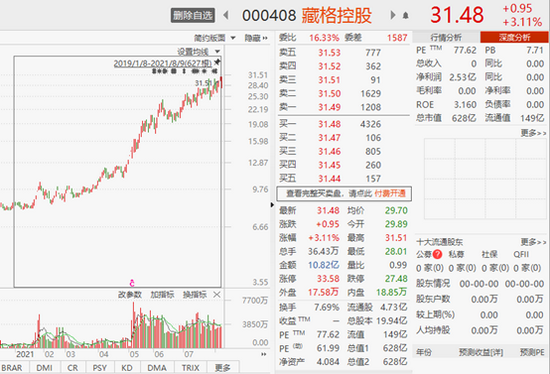Click 换指标 to switch indicator
Image resolution: width=550 pixels, height=374 pixels.
click(x=195, y=295)
